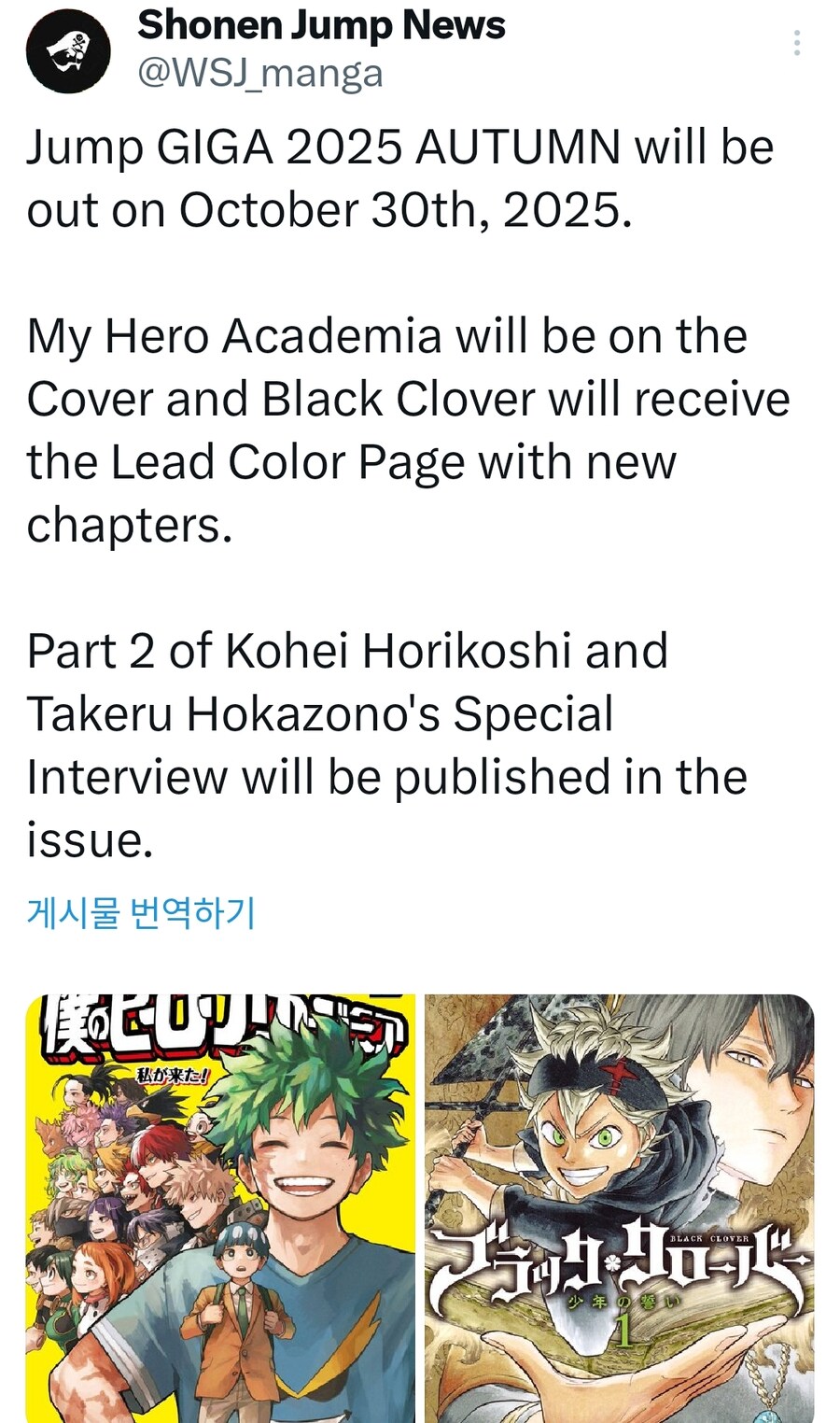Open the My Hero Academia cover image
840x1423 pixels.
click(x=220, y=1208)
